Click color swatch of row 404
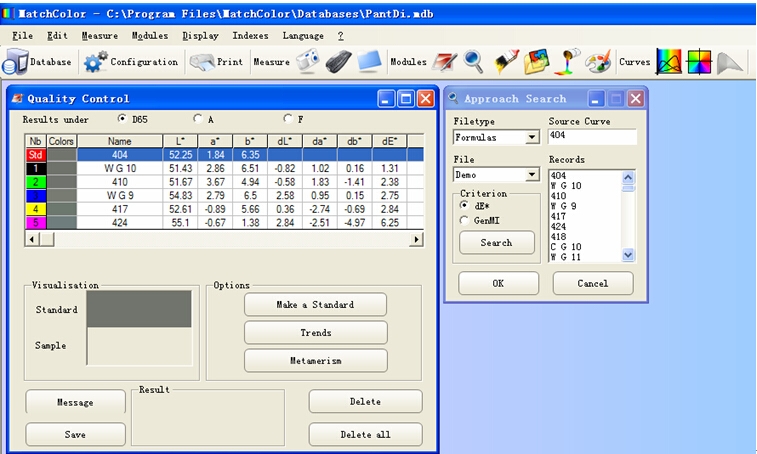757x454 pixels. coord(62,155)
